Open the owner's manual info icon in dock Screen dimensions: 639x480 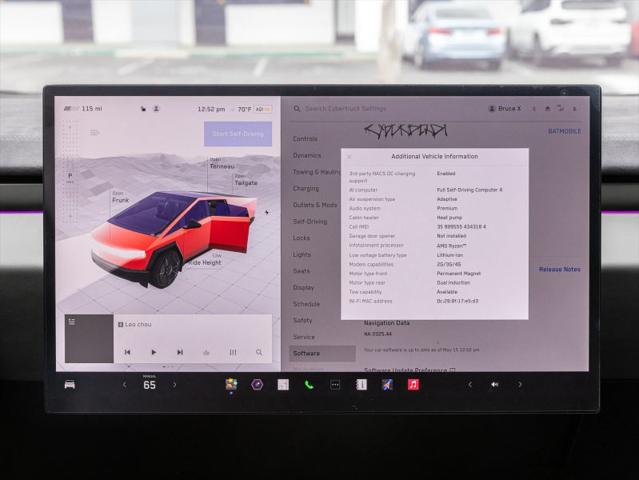click(361, 385)
